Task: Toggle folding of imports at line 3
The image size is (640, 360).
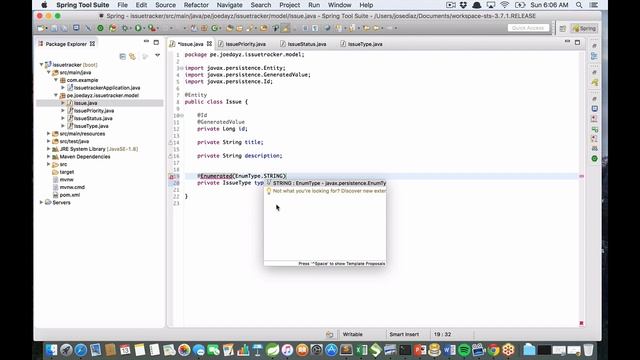Action: (x=181, y=68)
